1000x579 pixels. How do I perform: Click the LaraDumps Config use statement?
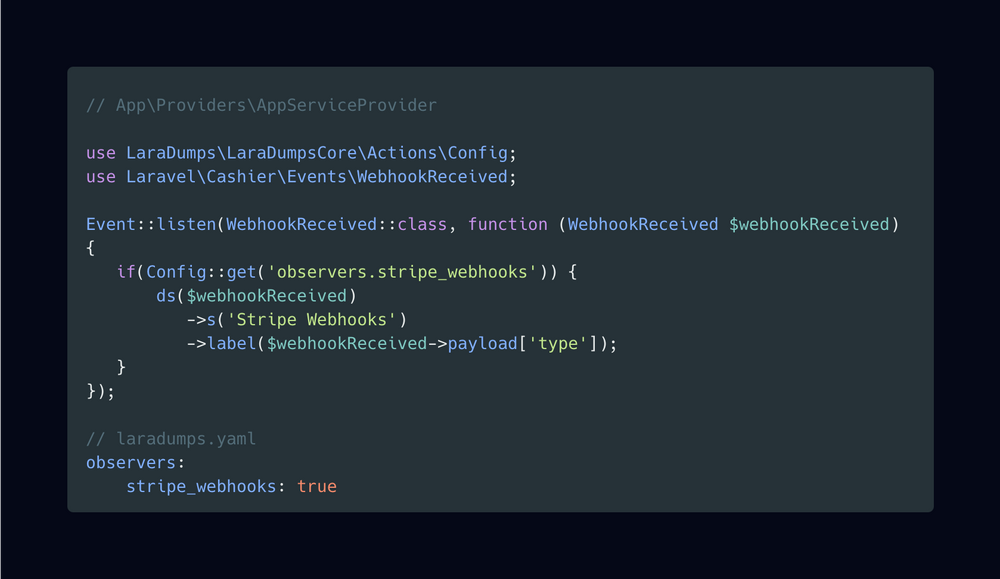tap(301, 153)
